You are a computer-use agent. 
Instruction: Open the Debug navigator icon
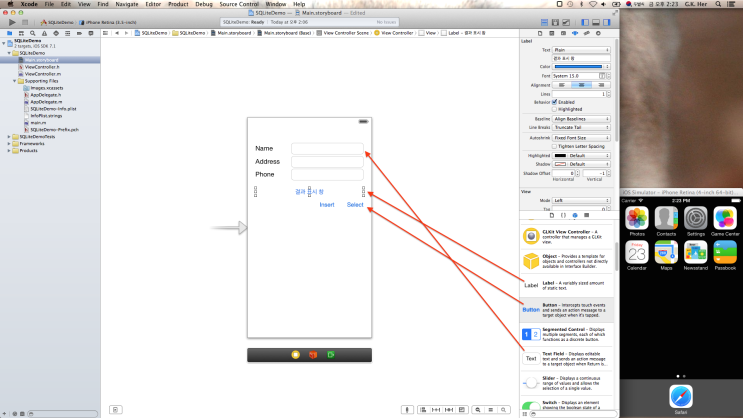[x=67, y=33]
